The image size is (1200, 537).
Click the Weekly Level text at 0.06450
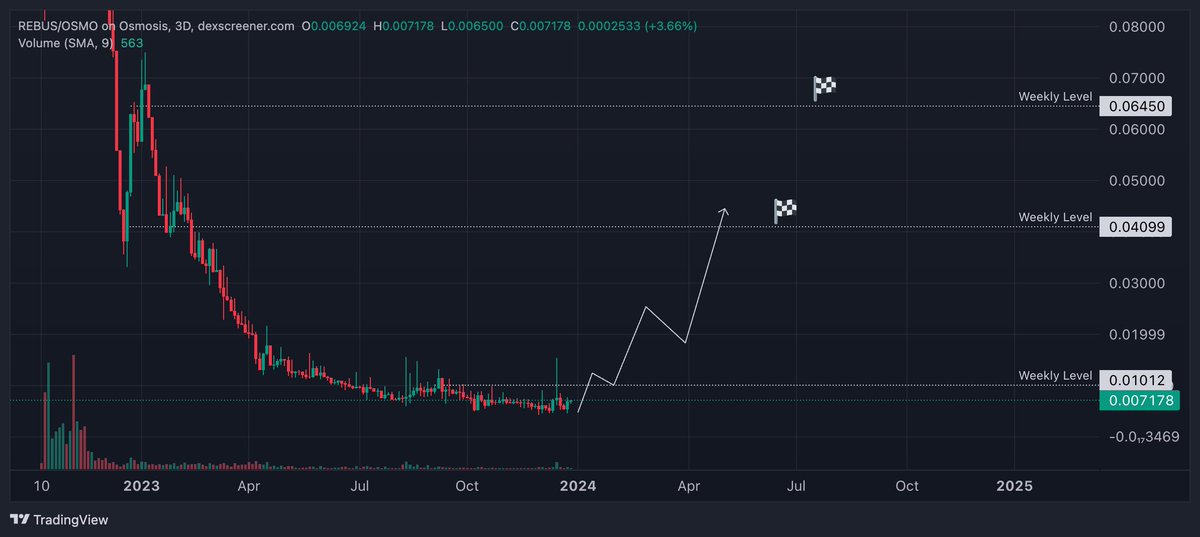1055,96
